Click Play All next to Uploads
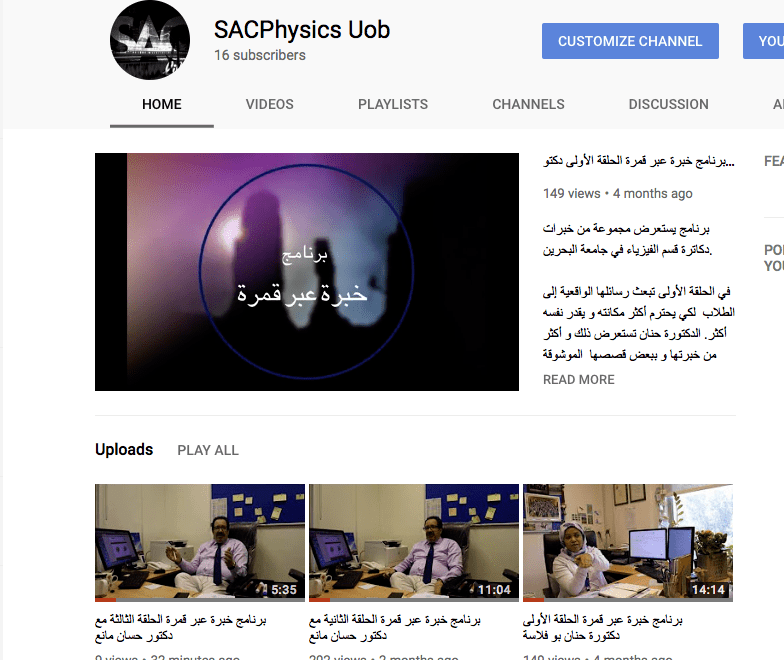784x660 pixels. [x=208, y=450]
